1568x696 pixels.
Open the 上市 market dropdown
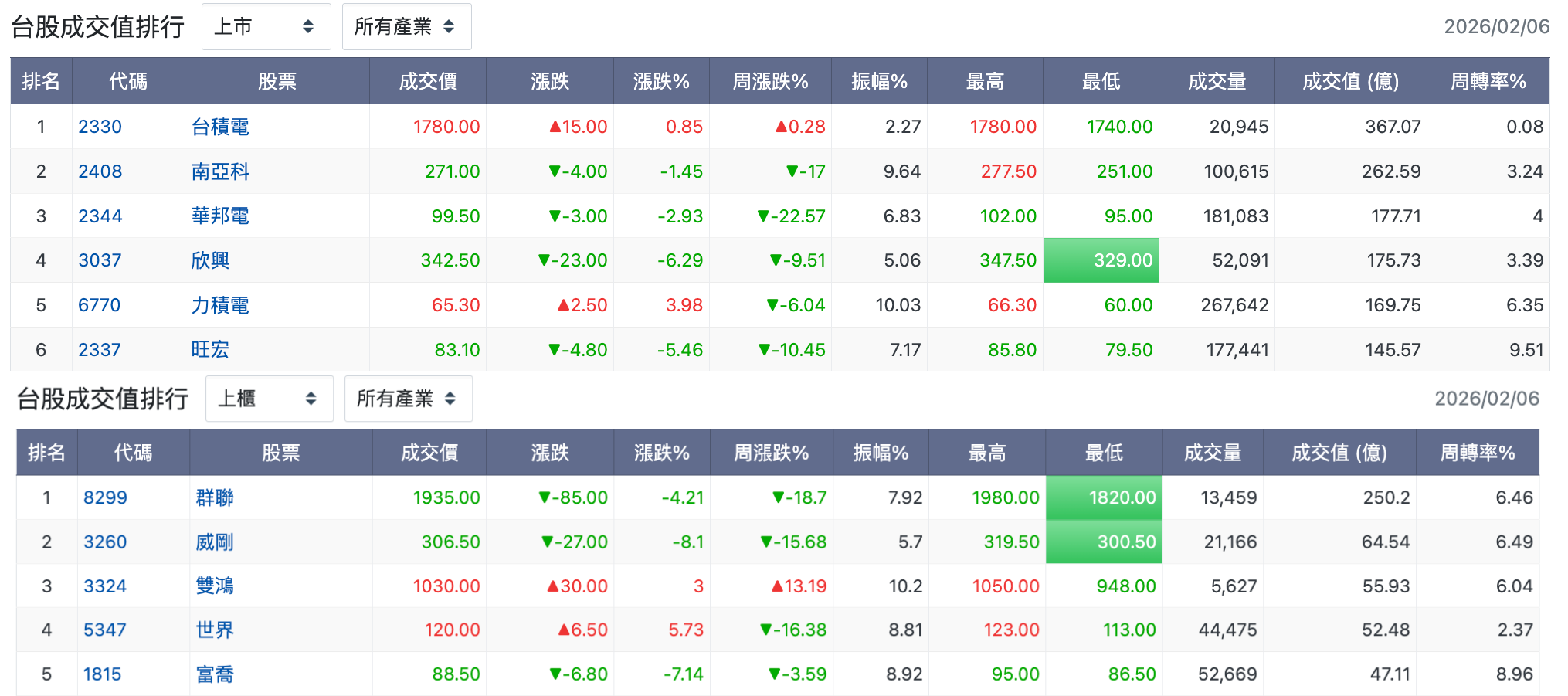pos(266,27)
